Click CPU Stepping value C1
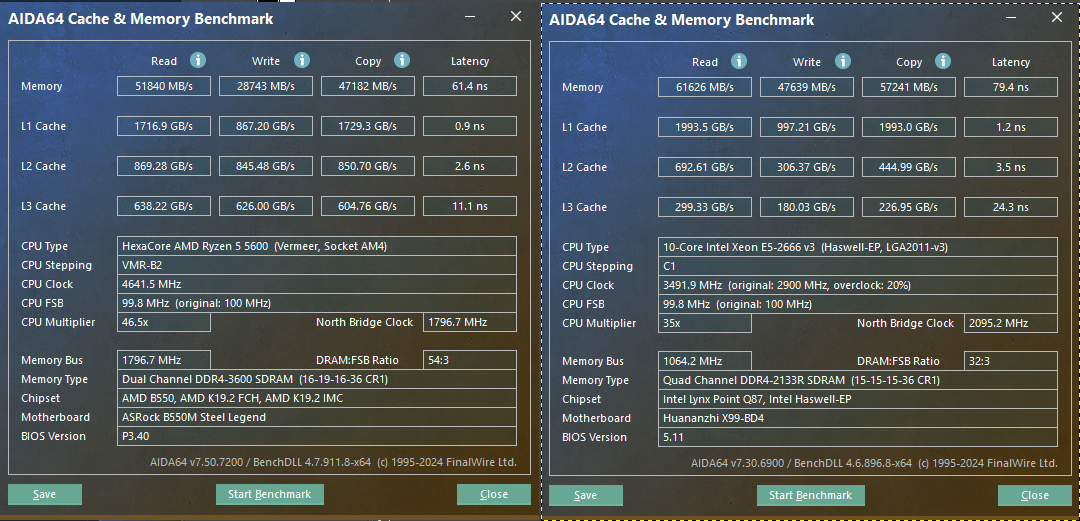The width and height of the screenshot is (1080, 521). click(858, 266)
